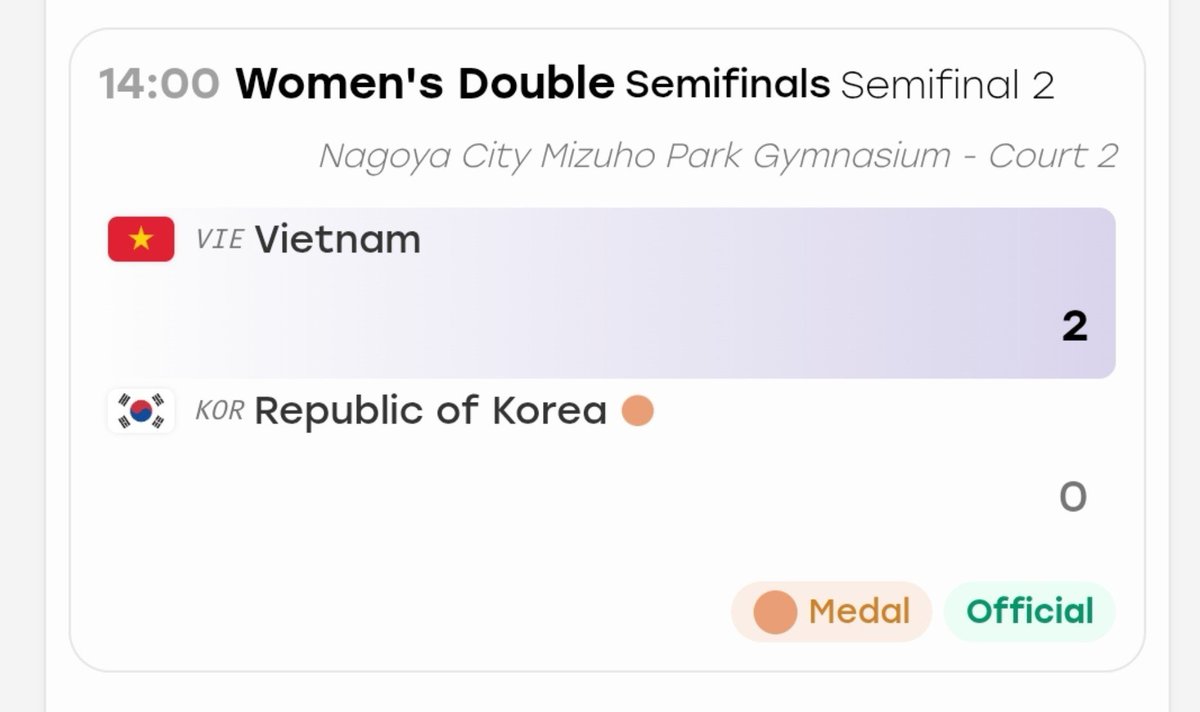The image size is (1200, 712).
Task: Click the Semifinal 2 match label
Action: [948, 85]
